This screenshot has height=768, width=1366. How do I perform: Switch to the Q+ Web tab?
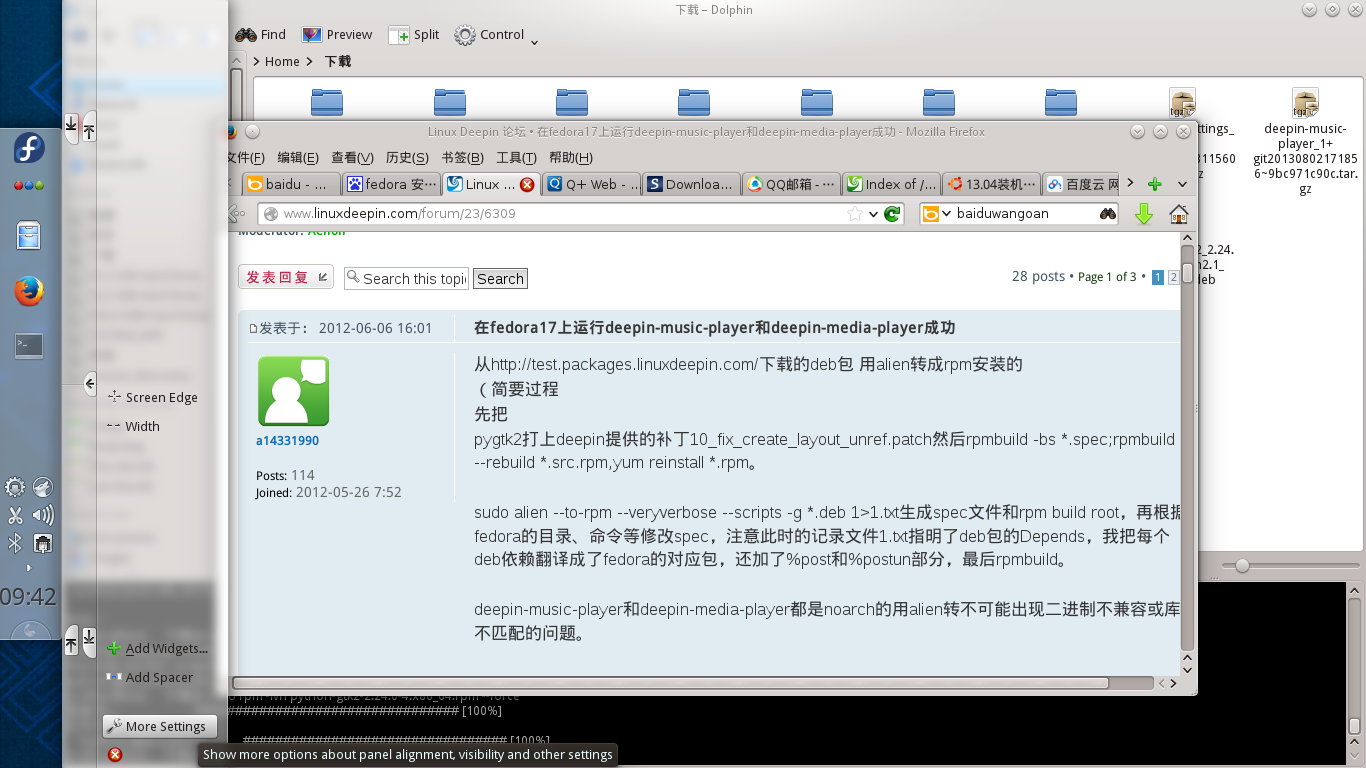[x=591, y=184]
